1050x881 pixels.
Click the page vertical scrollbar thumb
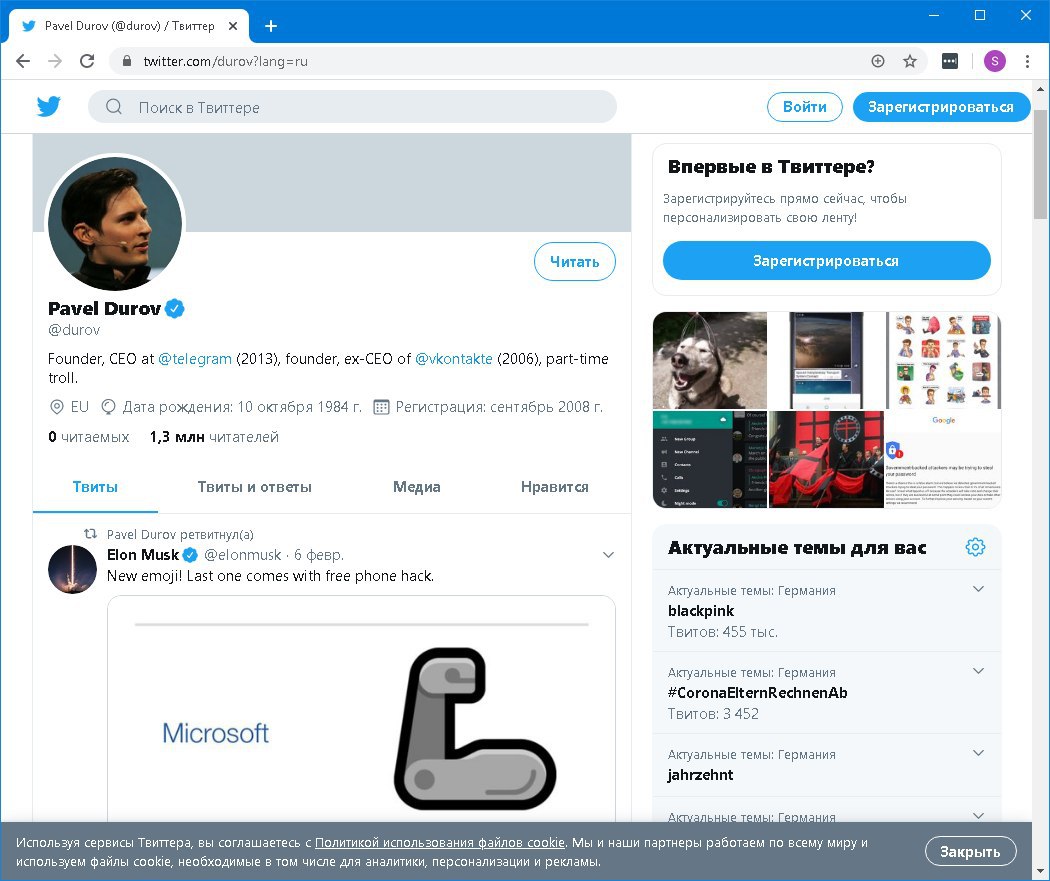[x=1040, y=164]
